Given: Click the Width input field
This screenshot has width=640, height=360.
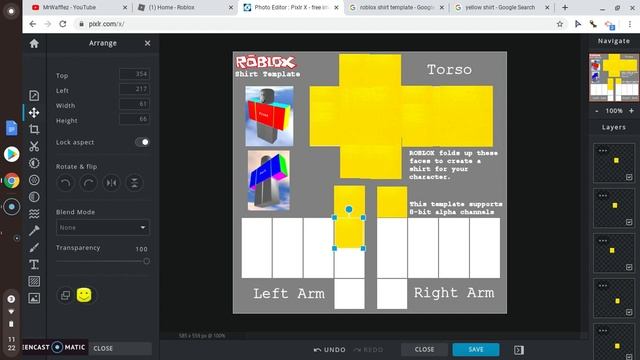Looking at the screenshot, I should pos(134,104).
